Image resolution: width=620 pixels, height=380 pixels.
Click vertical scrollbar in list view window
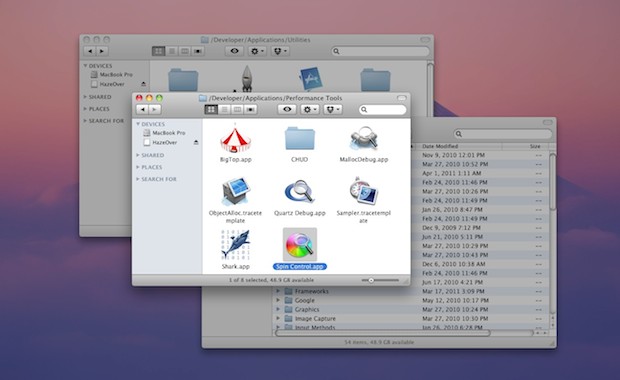[x=552, y=182]
